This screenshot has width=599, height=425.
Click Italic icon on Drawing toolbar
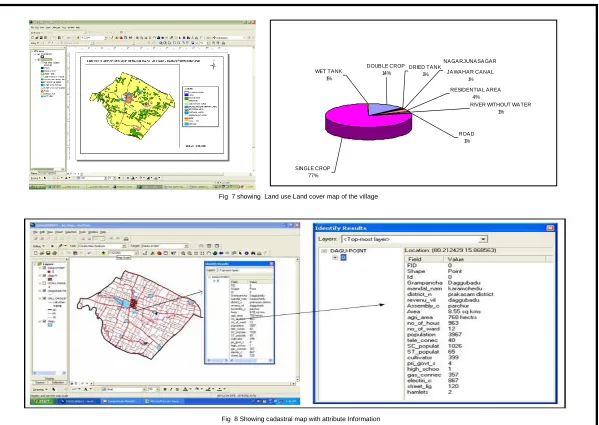171,389
